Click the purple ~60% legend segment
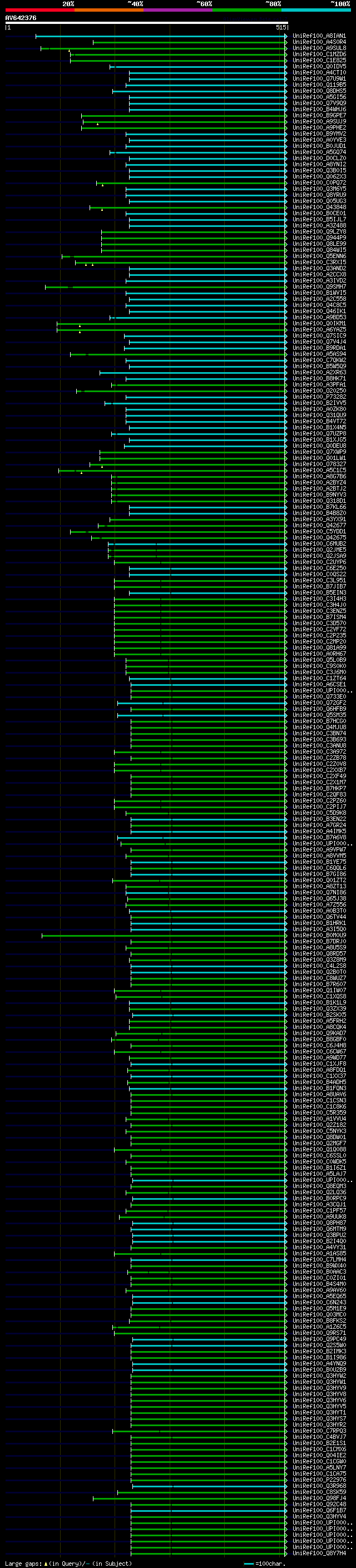The height and width of the screenshot is (1568, 356). [179, 10]
